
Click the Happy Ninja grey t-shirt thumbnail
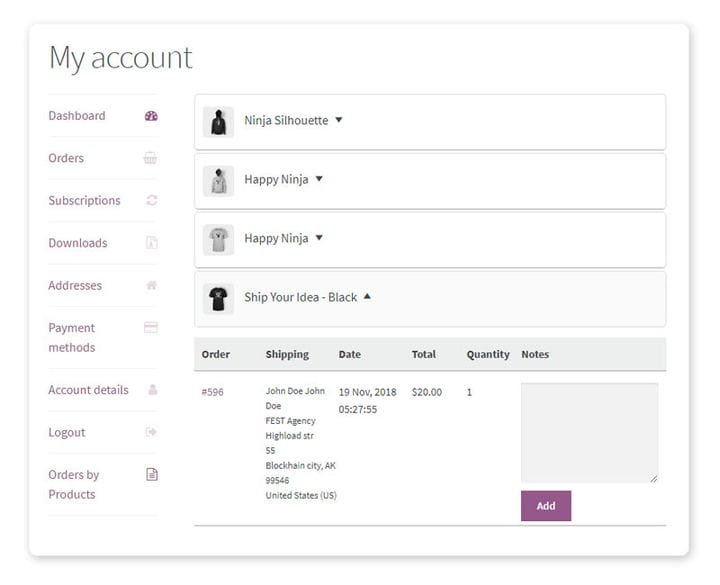pos(219,240)
